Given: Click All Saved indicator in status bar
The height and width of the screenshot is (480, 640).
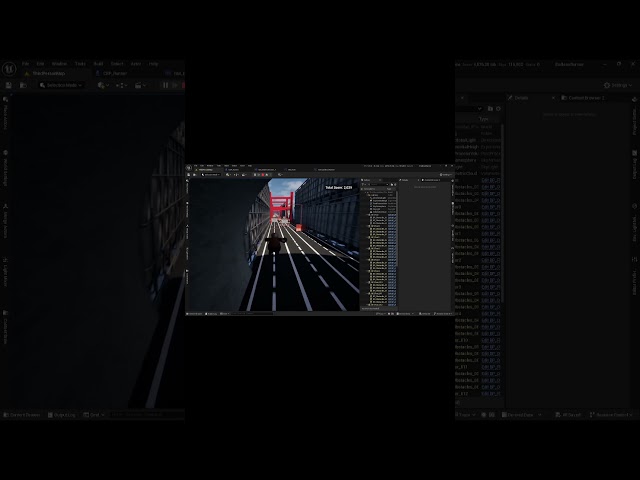Looking at the screenshot, I should (x=568, y=415).
